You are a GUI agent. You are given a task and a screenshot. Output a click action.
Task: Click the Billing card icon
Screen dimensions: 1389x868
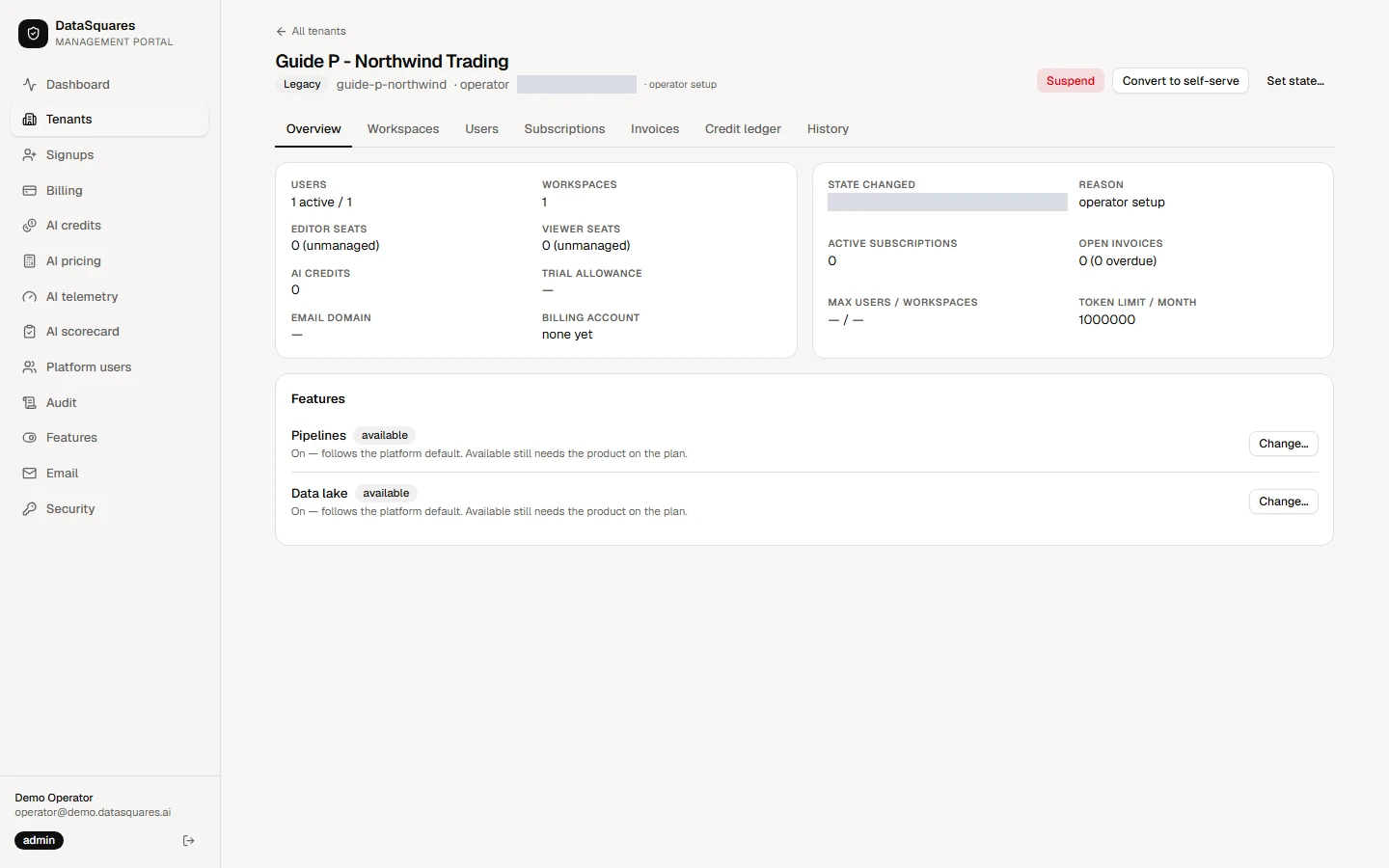30,191
